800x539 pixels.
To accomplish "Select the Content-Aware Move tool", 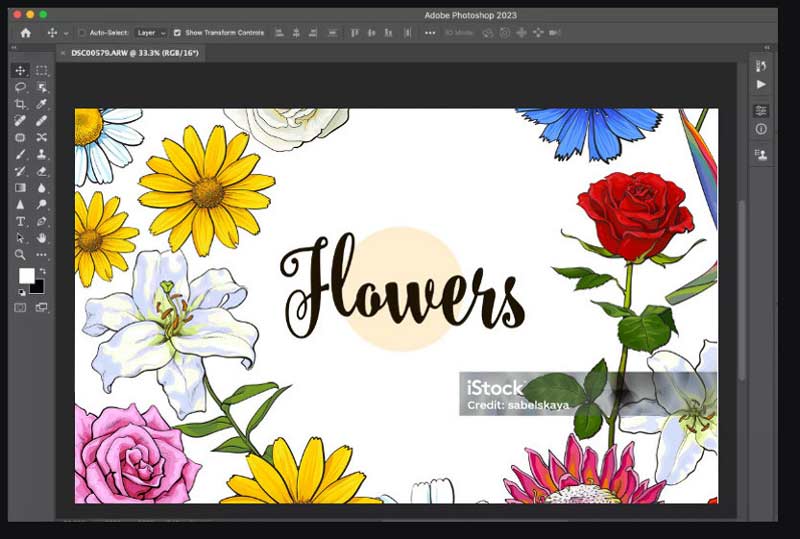I will [42, 137].
